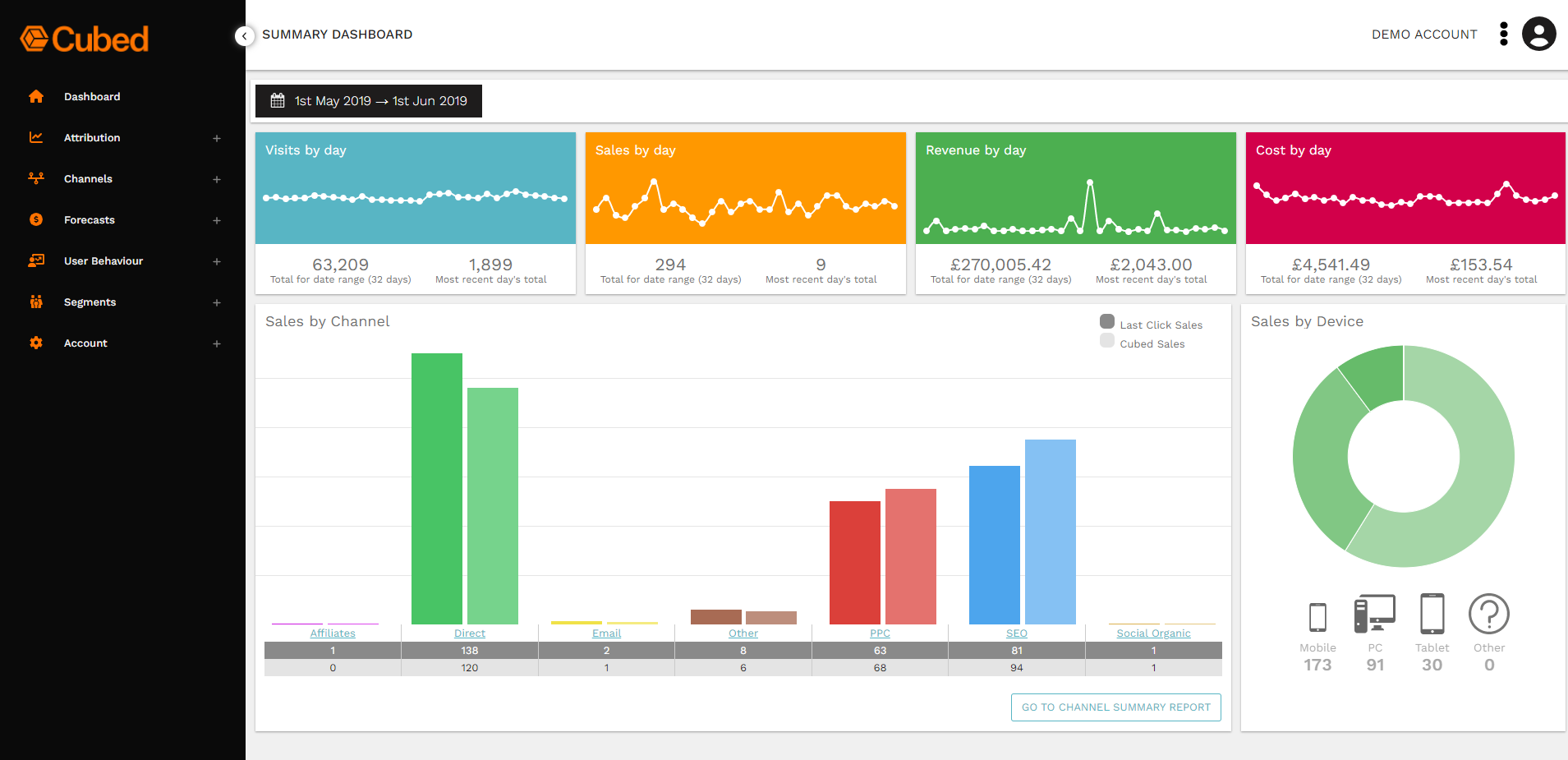1568x760 pixels.
Task: Open the three-dot overflow menu
Action: click(1504, 34)
